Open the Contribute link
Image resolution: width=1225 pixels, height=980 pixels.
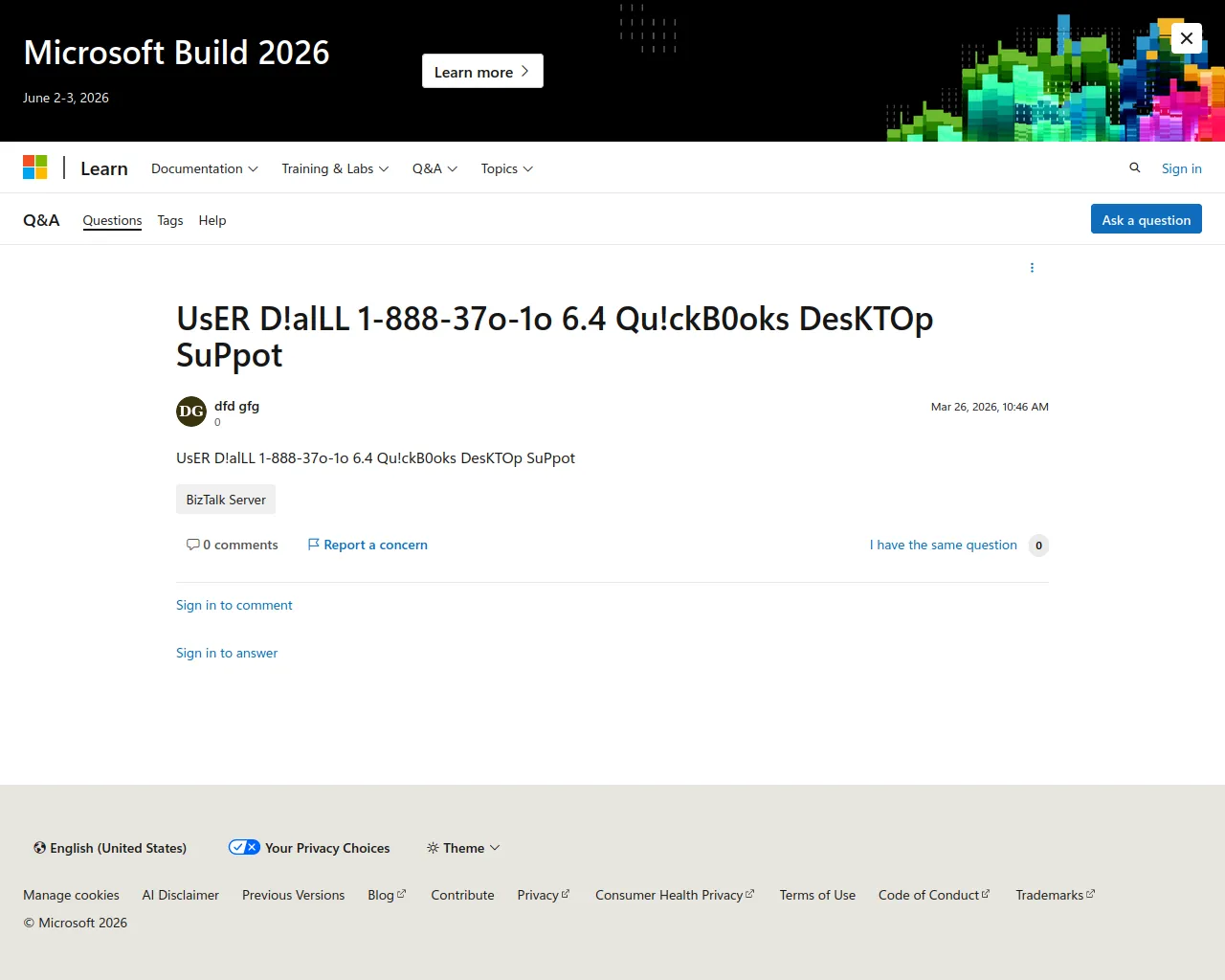[x=462, y=895]
